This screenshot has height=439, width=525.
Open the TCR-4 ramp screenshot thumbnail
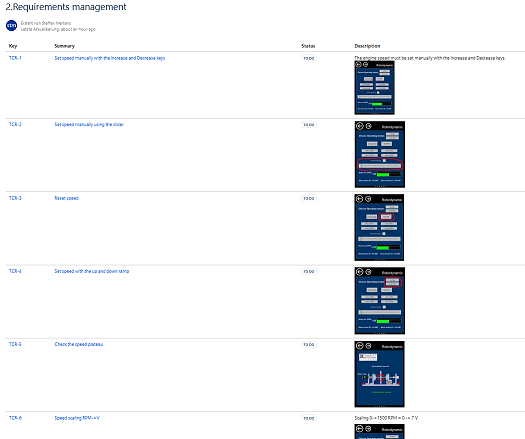(380, 301)
